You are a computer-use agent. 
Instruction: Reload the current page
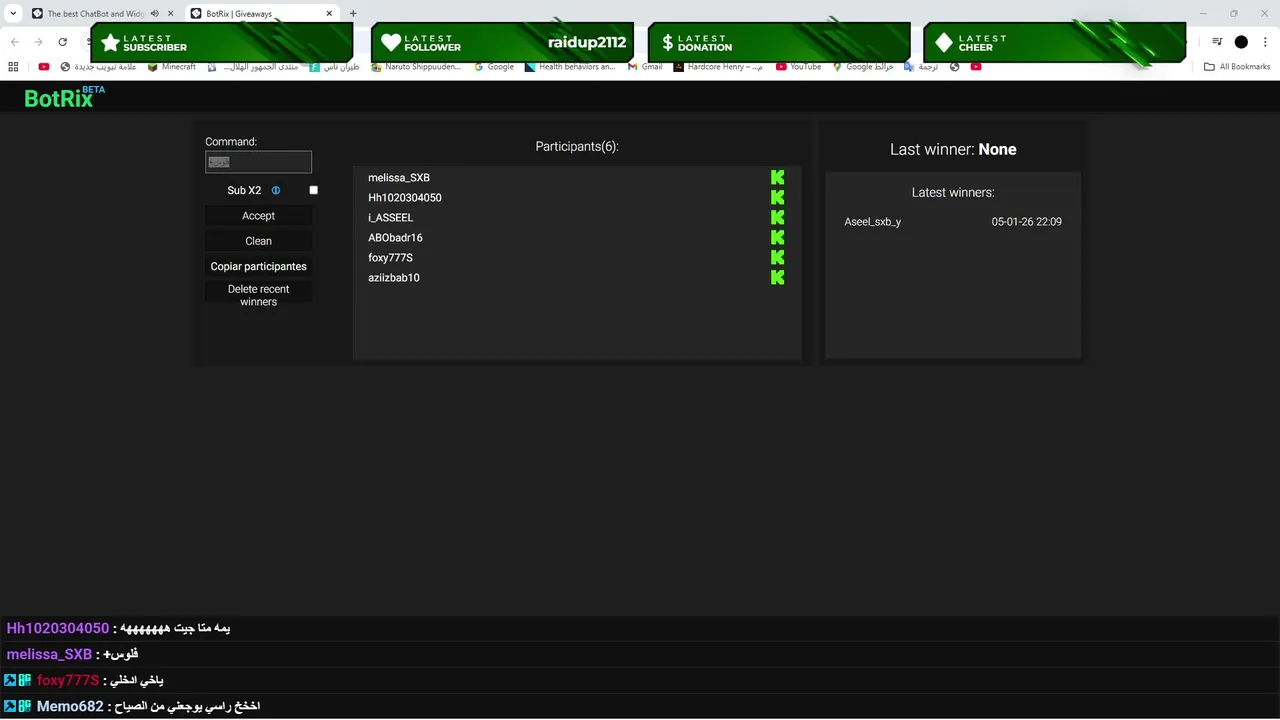(x=62, y=42)
